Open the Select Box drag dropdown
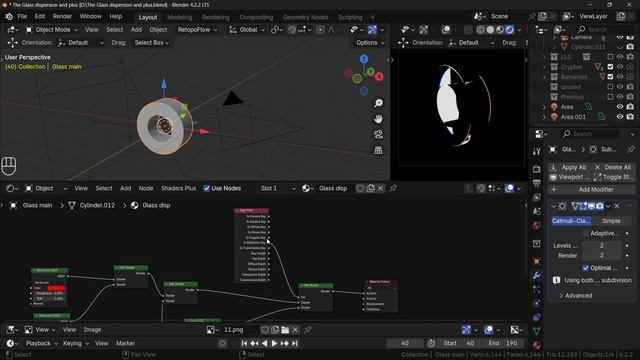 [151, 42]
